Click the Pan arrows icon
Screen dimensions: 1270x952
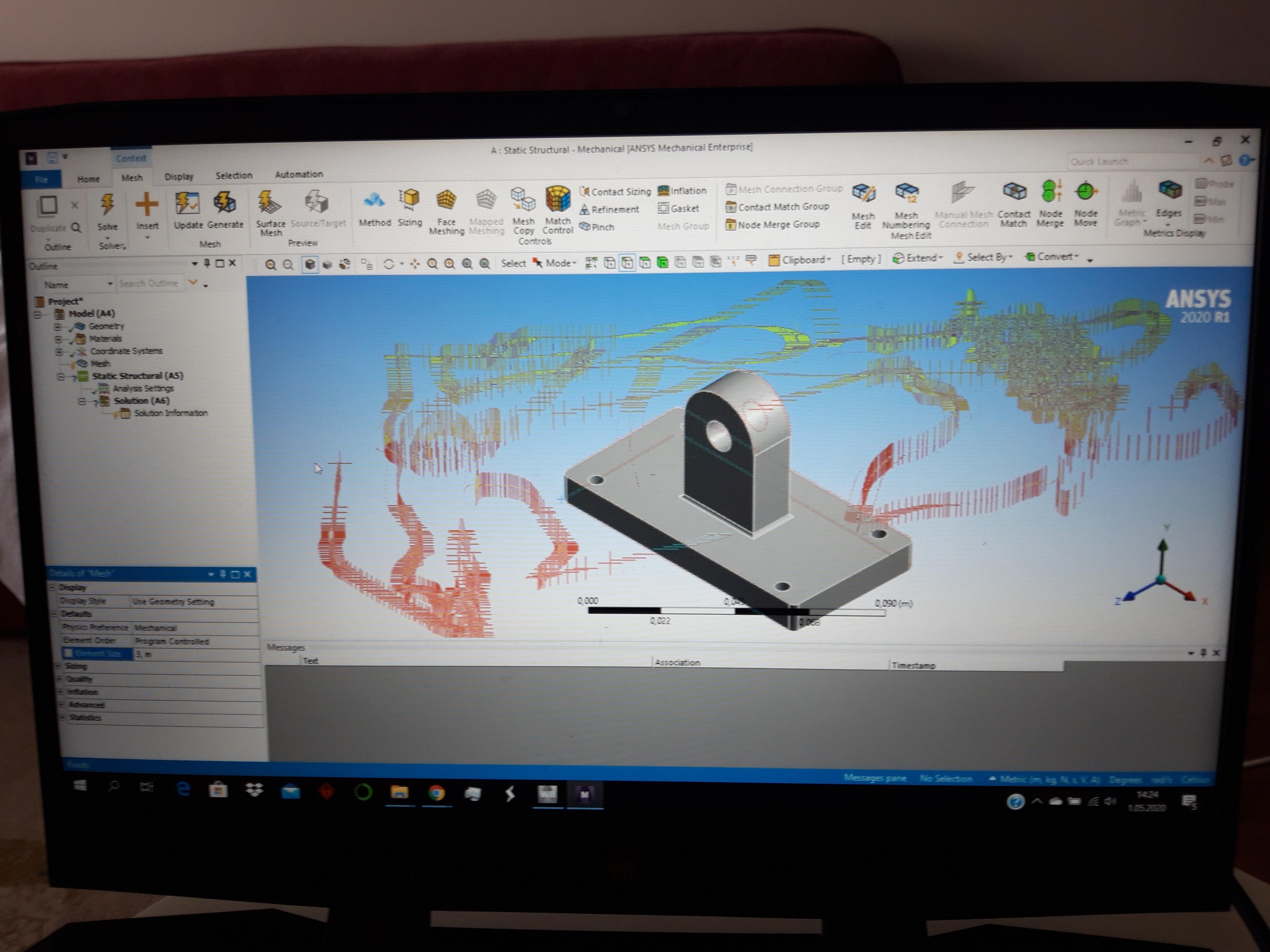click(x=415, y=264)
